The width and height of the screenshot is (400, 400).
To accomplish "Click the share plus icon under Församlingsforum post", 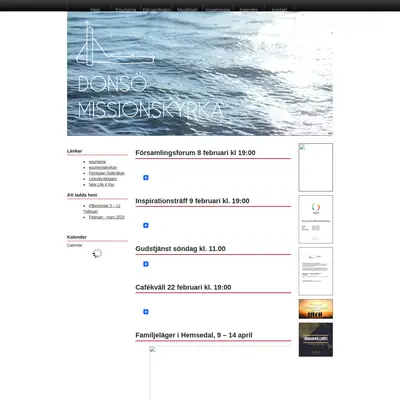I will click(146, 178).
